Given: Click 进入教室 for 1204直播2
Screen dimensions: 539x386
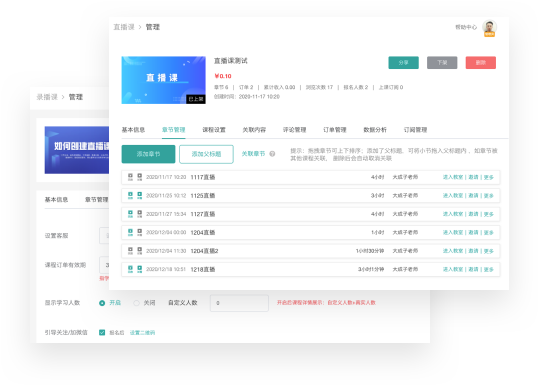Looking at the screenshot, I should point(453,251).
